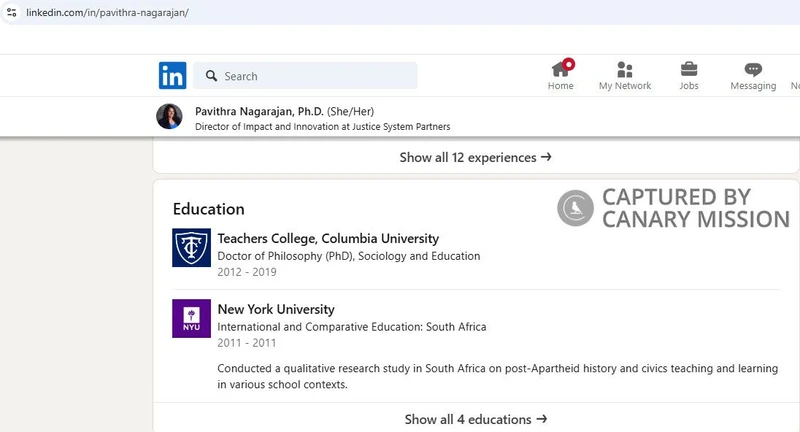Open the NYU logo
This screenshot has height=432, width=800.
point(191,318)
